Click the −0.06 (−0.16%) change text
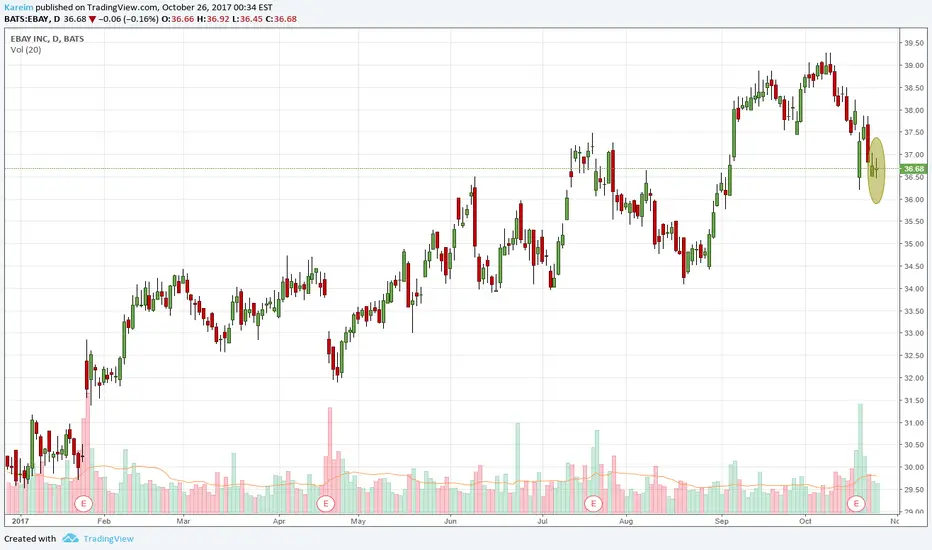 pyautogui.click(x=128, y=19)
